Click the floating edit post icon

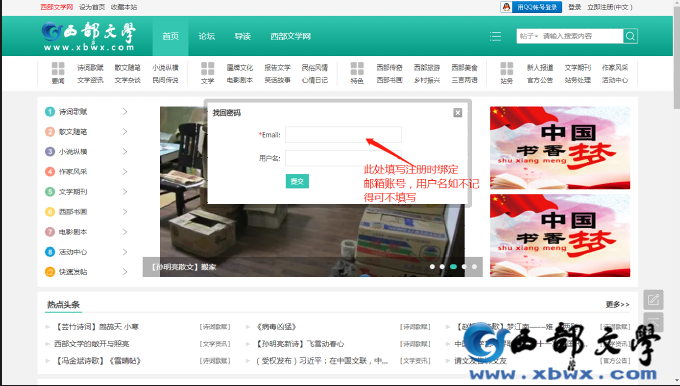point(653,300)
